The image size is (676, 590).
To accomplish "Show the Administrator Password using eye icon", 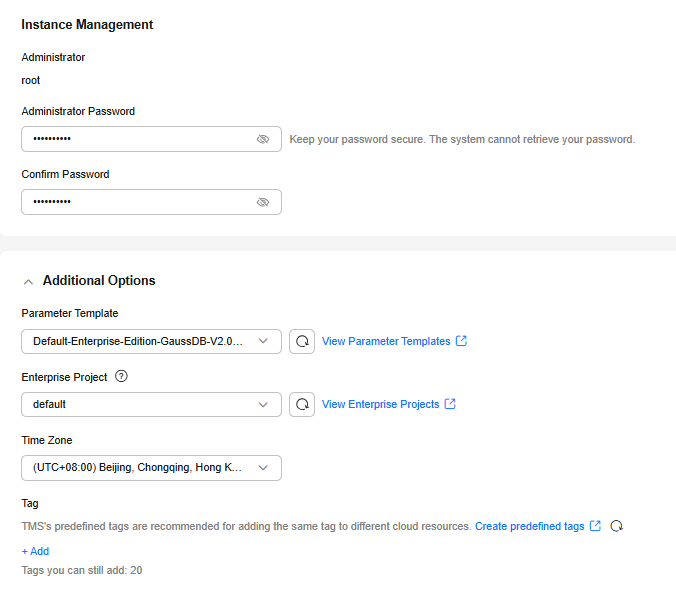I will tap(263, 140).
